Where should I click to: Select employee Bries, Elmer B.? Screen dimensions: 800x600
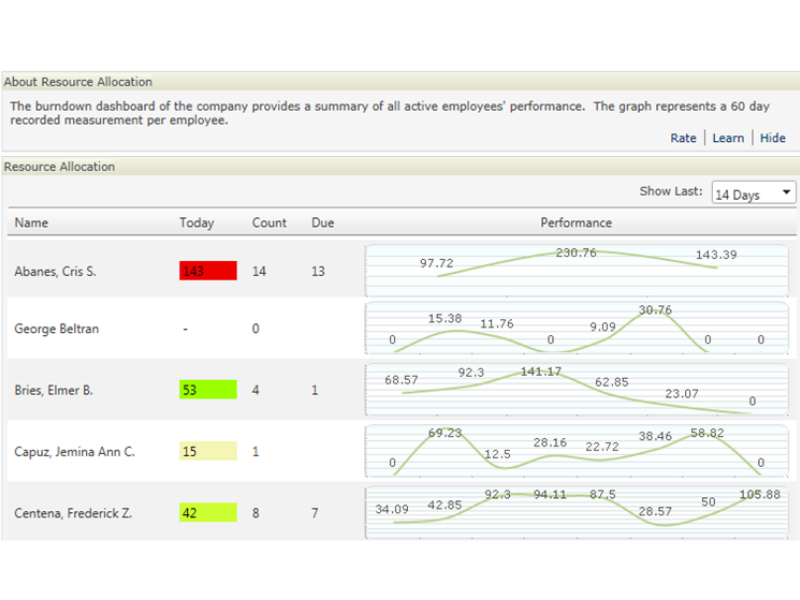tap(54, 390)
